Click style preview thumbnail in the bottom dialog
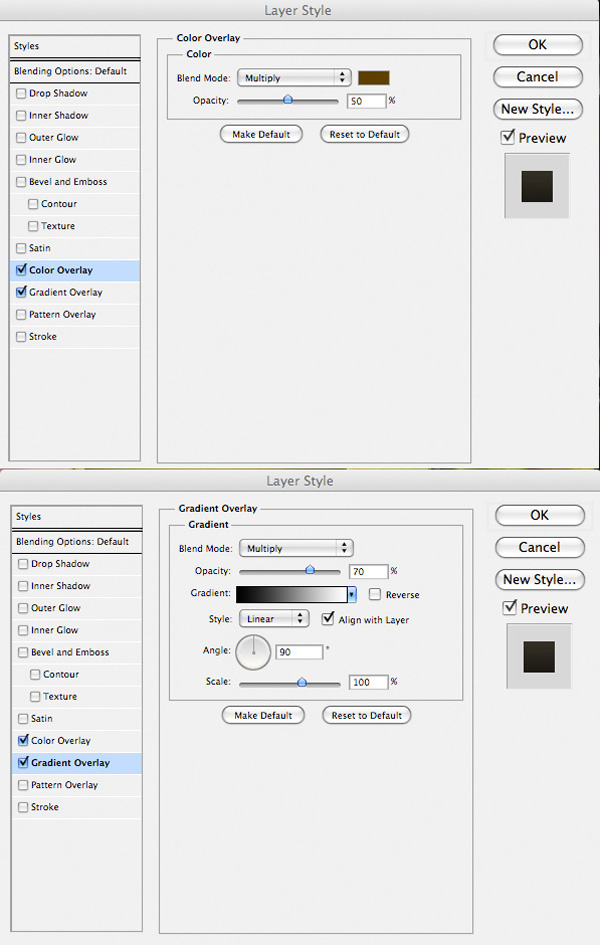This screenshot has height=945, width=600. click(539, 656)
